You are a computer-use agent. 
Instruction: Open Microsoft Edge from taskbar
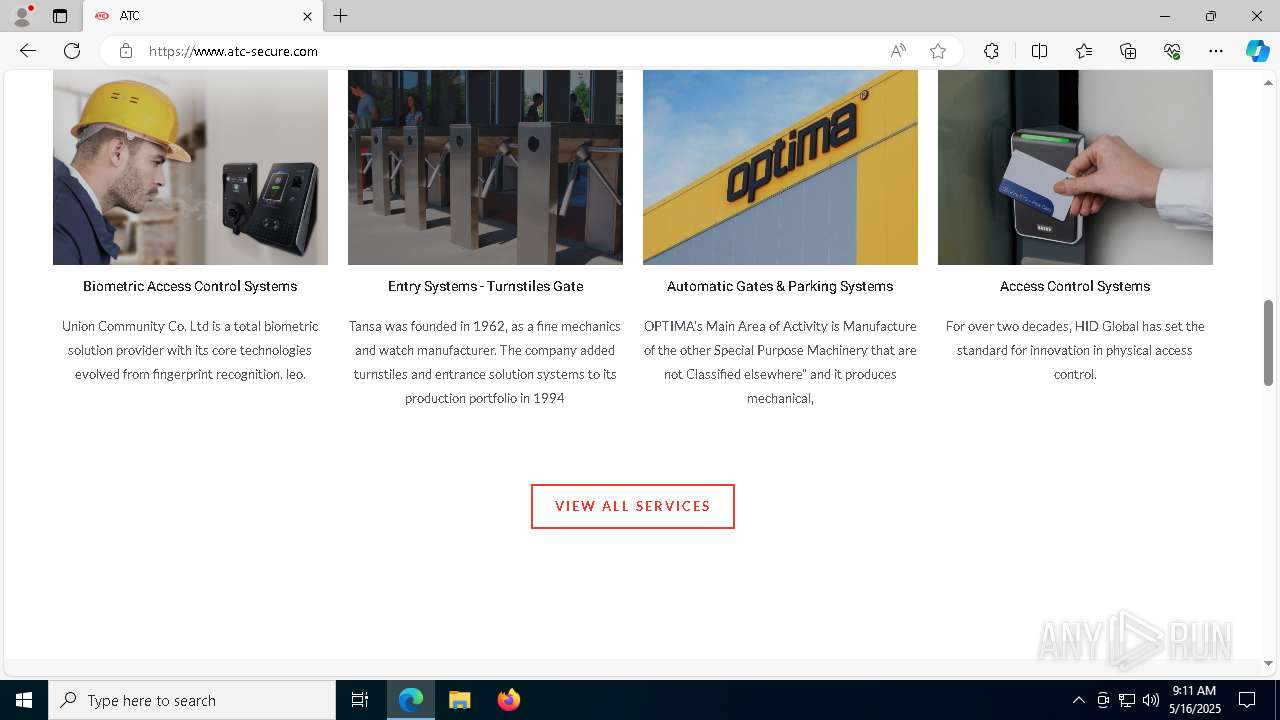point(411,700)
